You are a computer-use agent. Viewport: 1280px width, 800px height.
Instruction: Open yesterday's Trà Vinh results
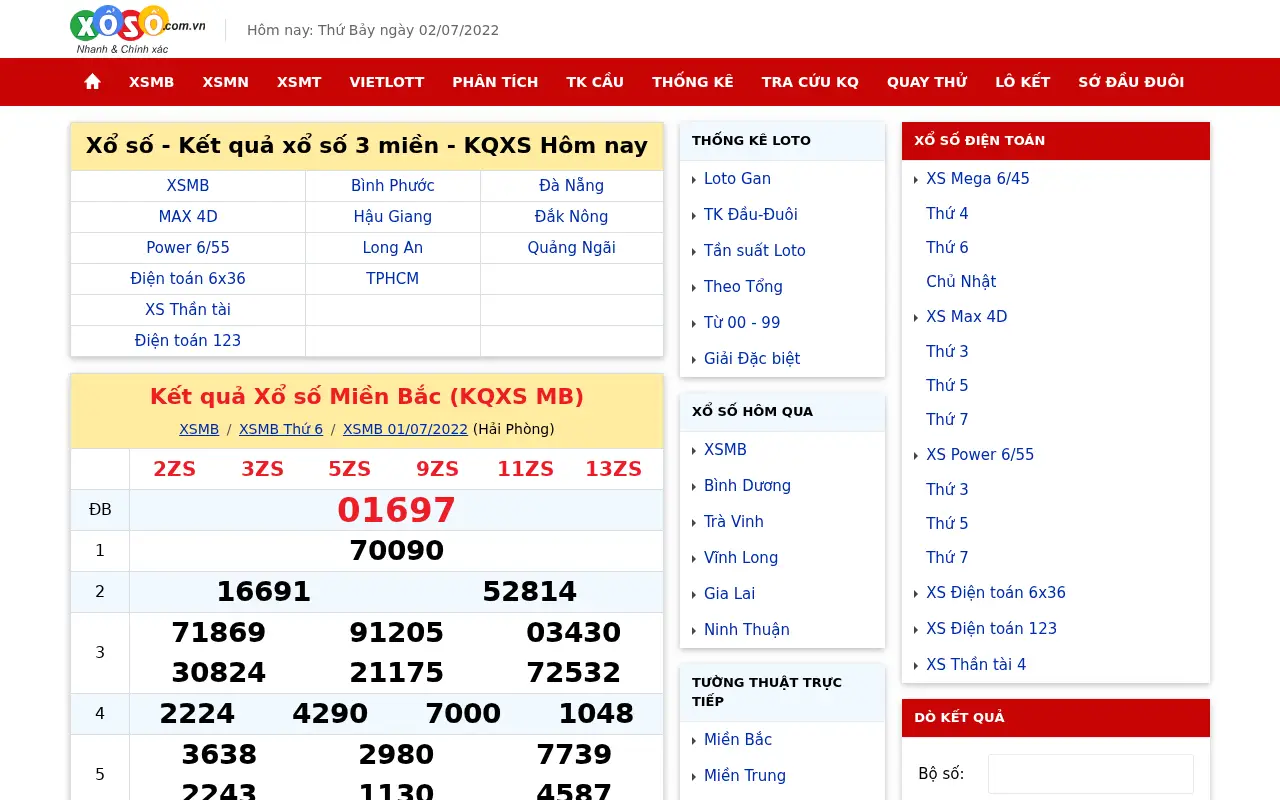coord(733,522)
